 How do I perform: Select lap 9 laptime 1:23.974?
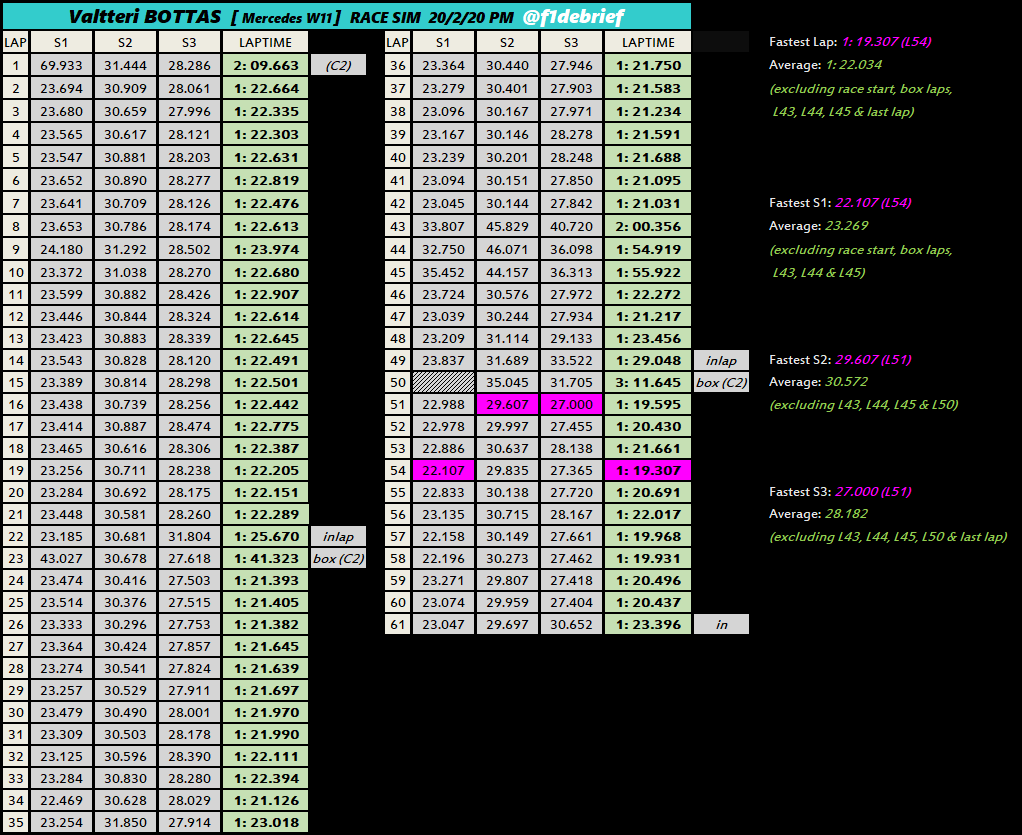pos(266,249)
